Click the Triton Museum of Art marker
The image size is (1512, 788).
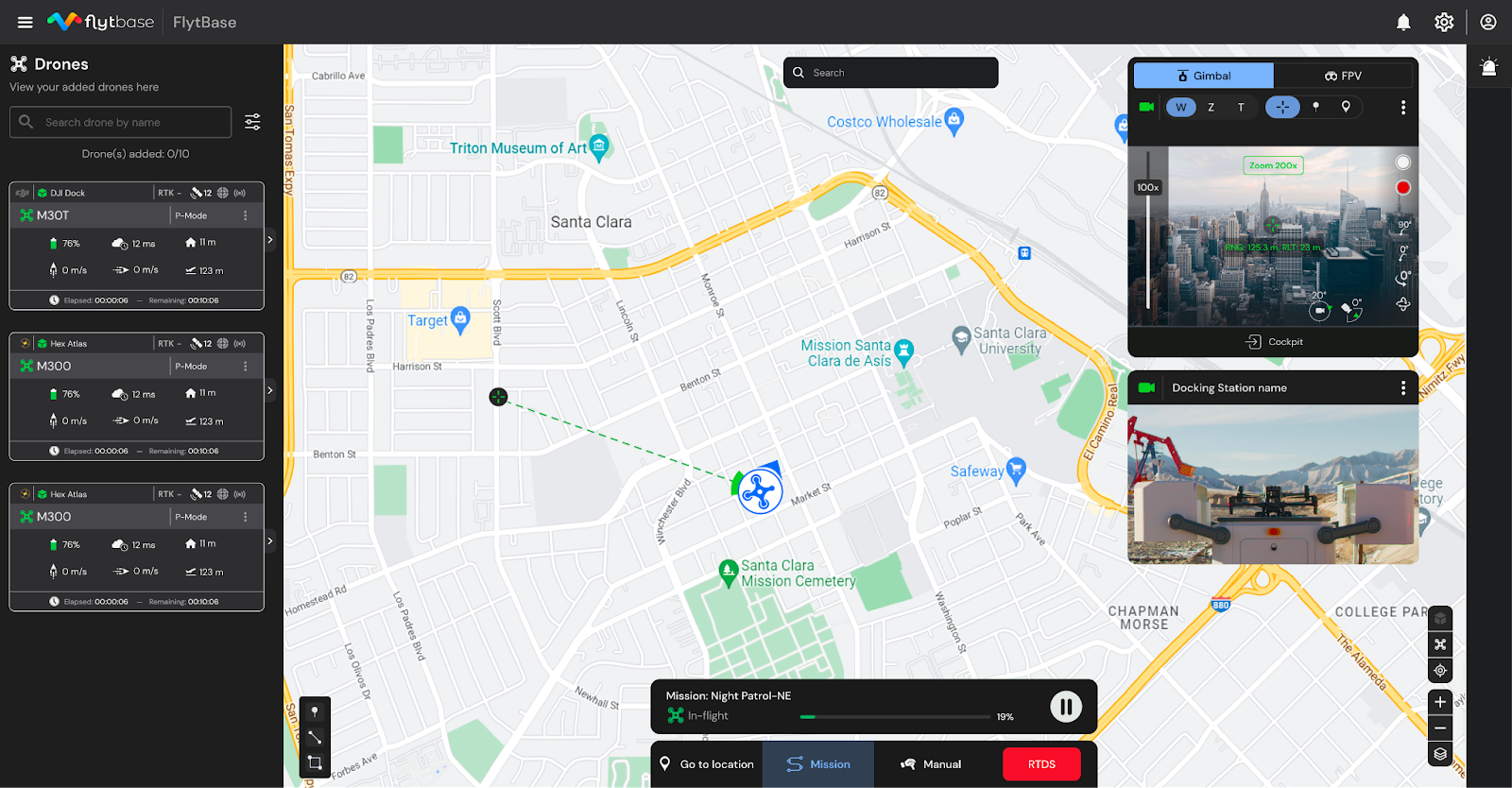click(x=599, y=146)
